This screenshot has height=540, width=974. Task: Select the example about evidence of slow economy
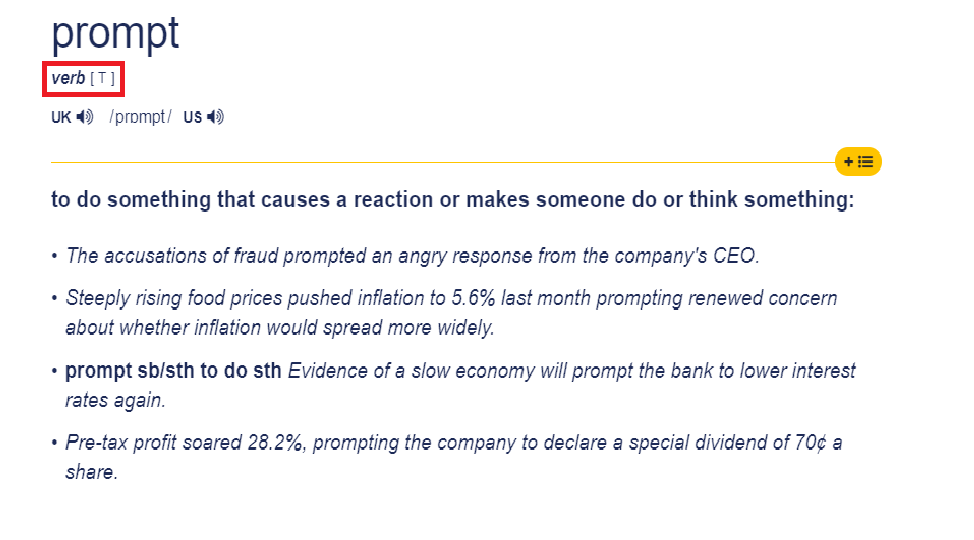coord(460,385)
